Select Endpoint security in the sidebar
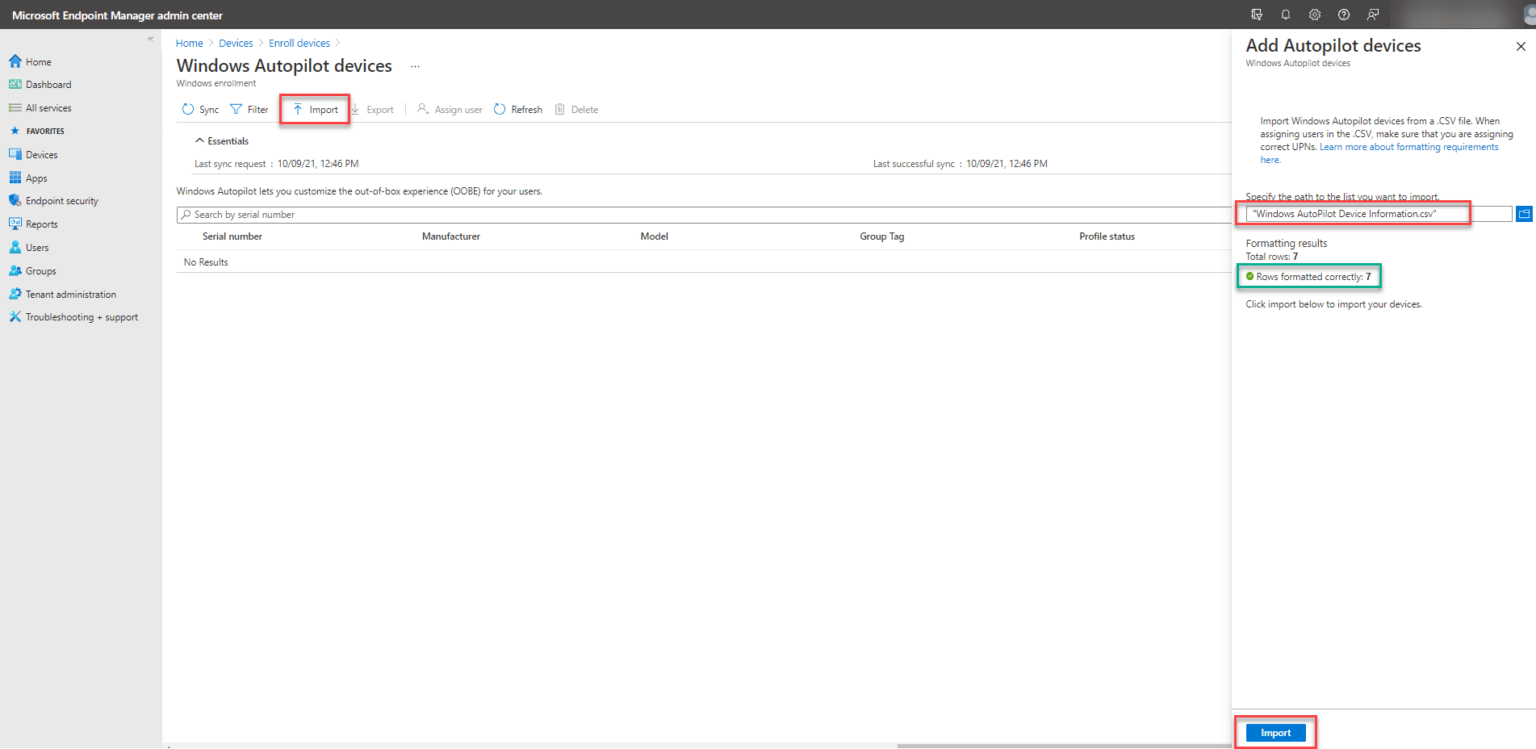Image resolution: width=1536 pixels, height=749 pixels. pos(62,200)
